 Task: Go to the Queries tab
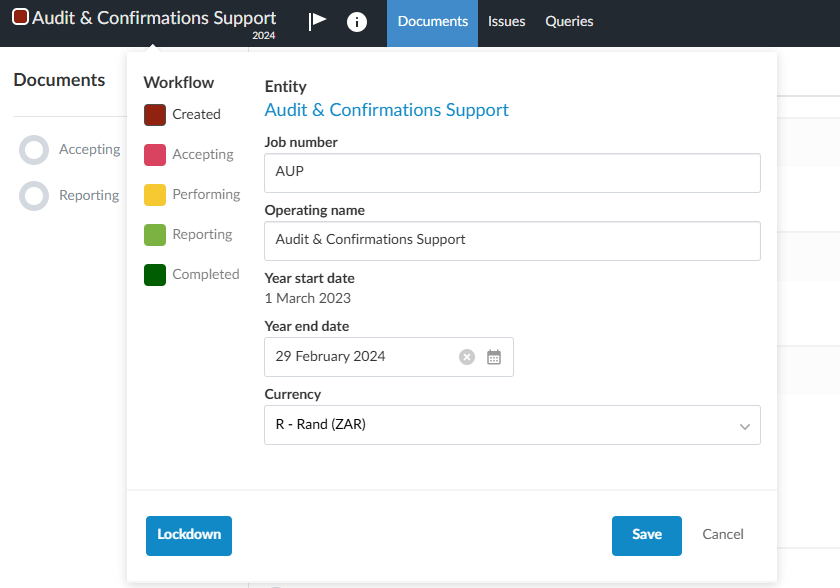569,22
